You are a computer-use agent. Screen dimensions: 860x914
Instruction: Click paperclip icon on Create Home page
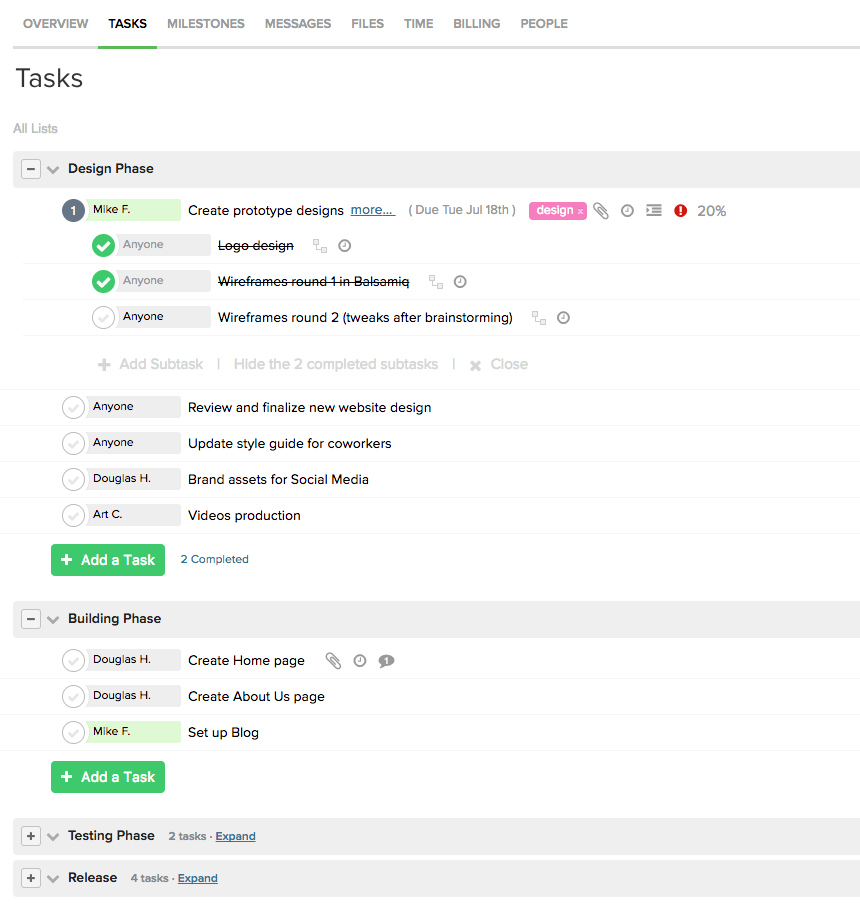334,661
